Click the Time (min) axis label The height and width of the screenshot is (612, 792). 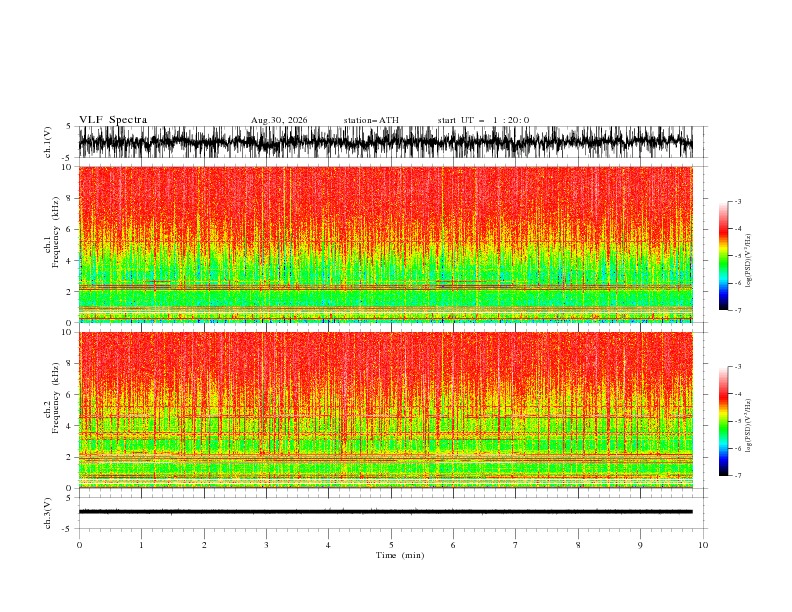400,555
